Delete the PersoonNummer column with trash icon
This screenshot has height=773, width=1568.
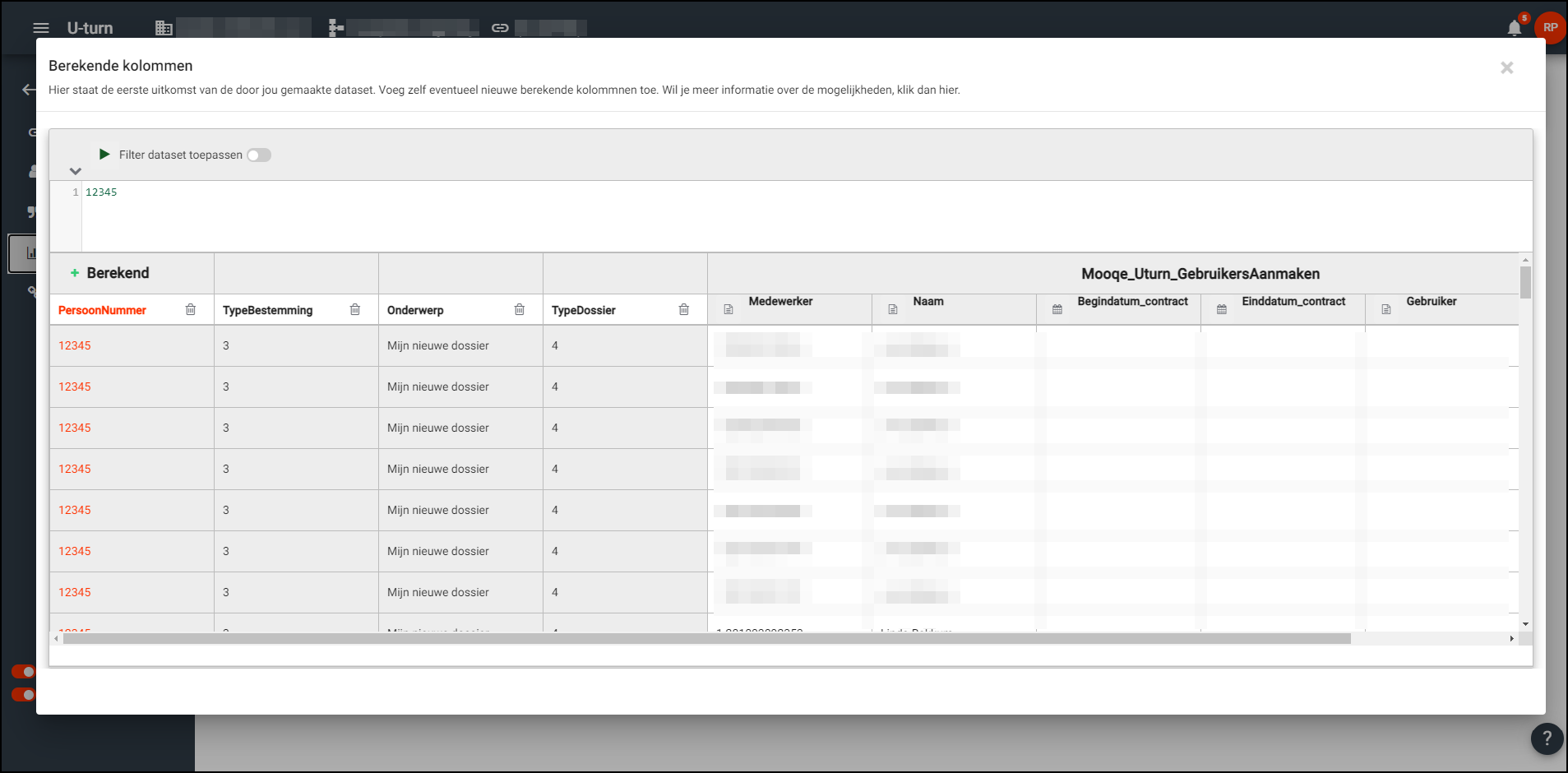(x=191, y=310)
